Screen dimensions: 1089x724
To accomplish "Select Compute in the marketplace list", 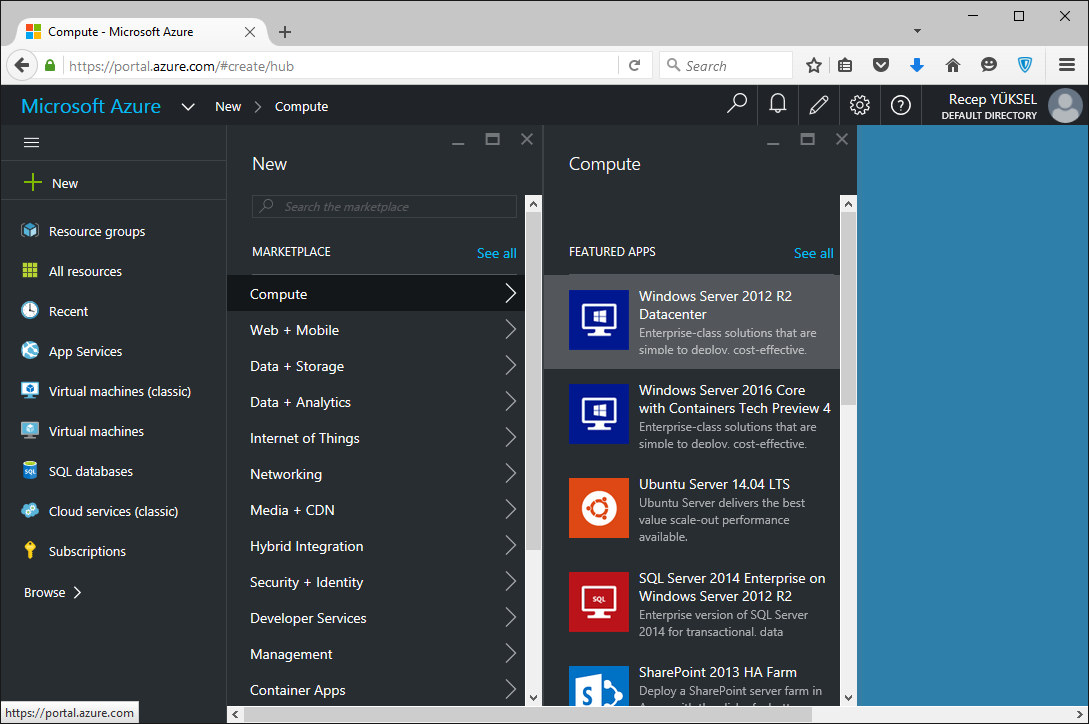I will 376,294.
